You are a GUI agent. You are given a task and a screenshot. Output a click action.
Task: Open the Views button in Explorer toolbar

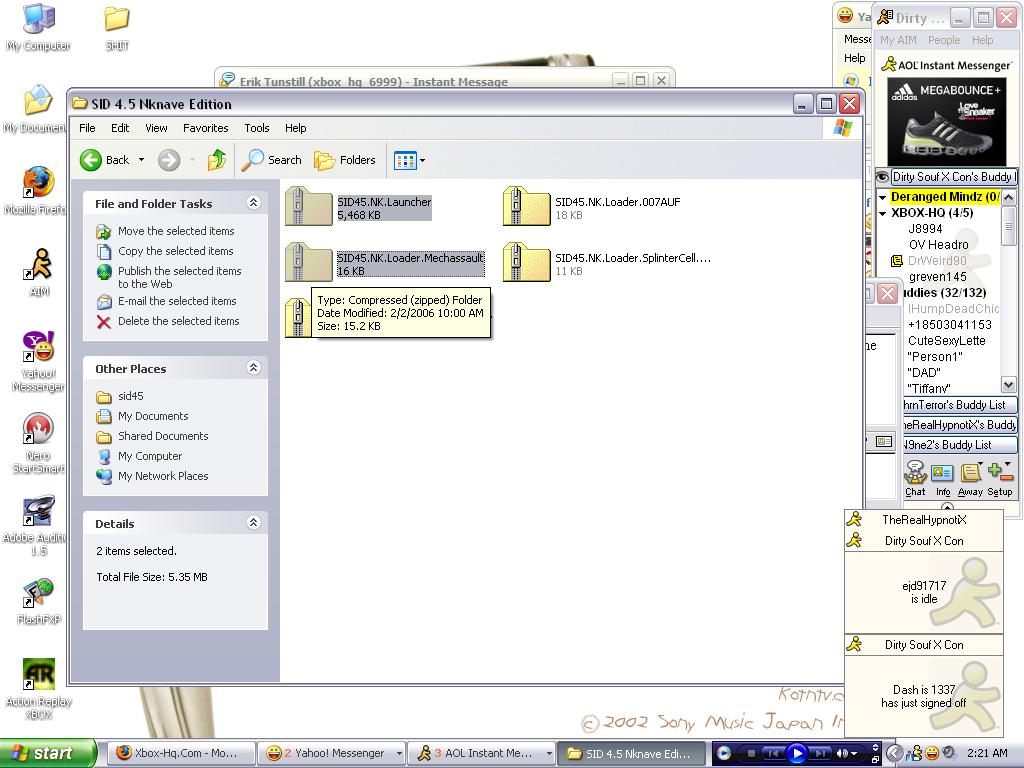pos(405,160)
